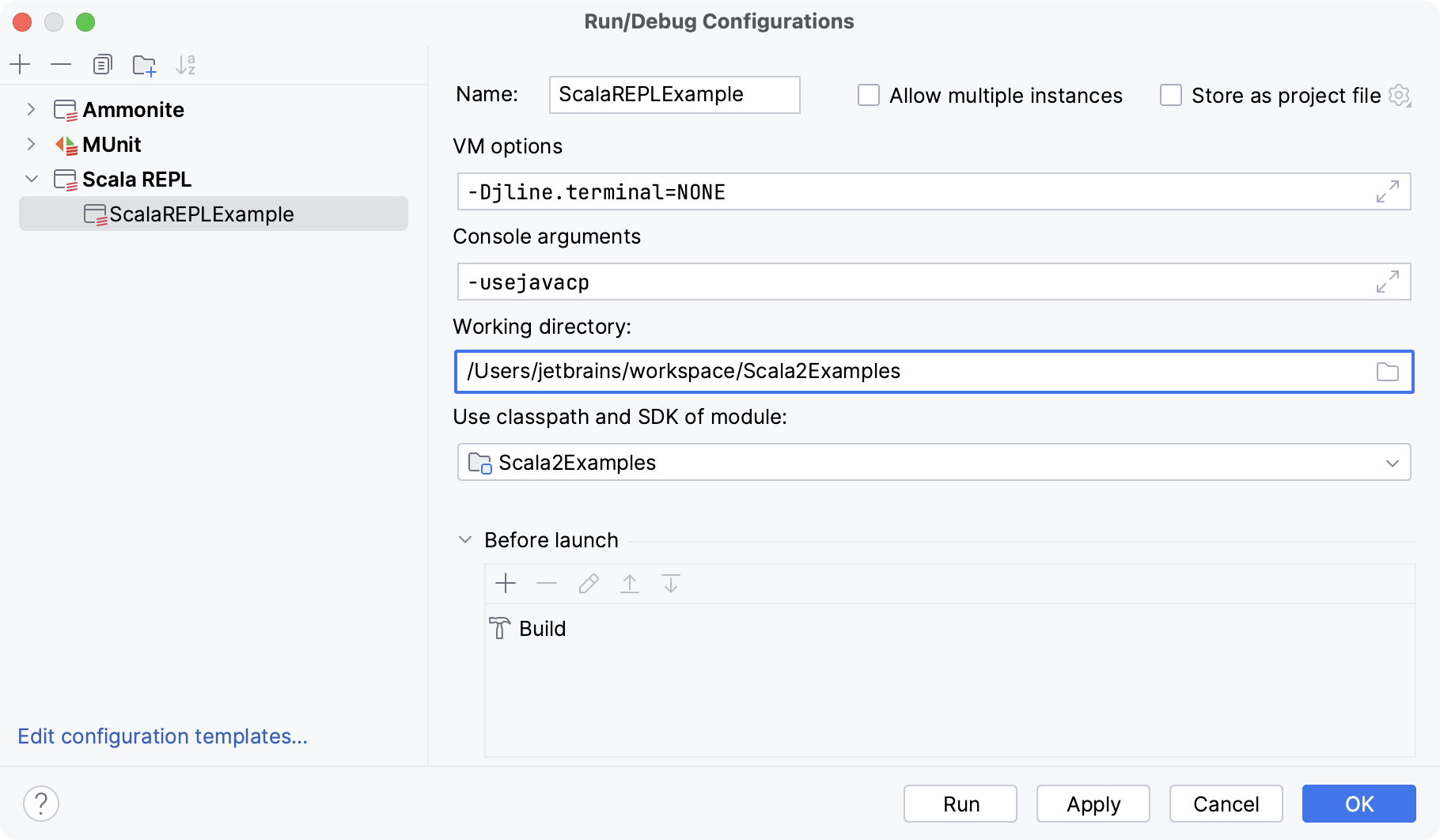
Task: Expand the Ammonite configuration group
Action: pyautogui.click(x=31, y=109)
